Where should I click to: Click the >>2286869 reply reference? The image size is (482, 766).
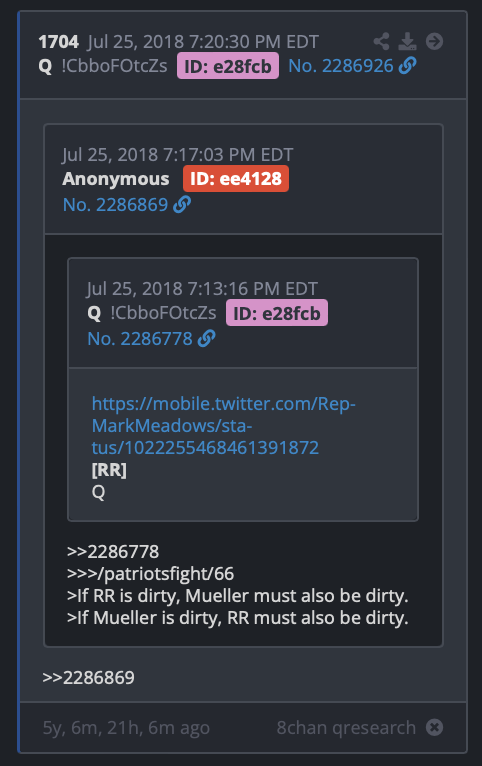tap(88, 678)
